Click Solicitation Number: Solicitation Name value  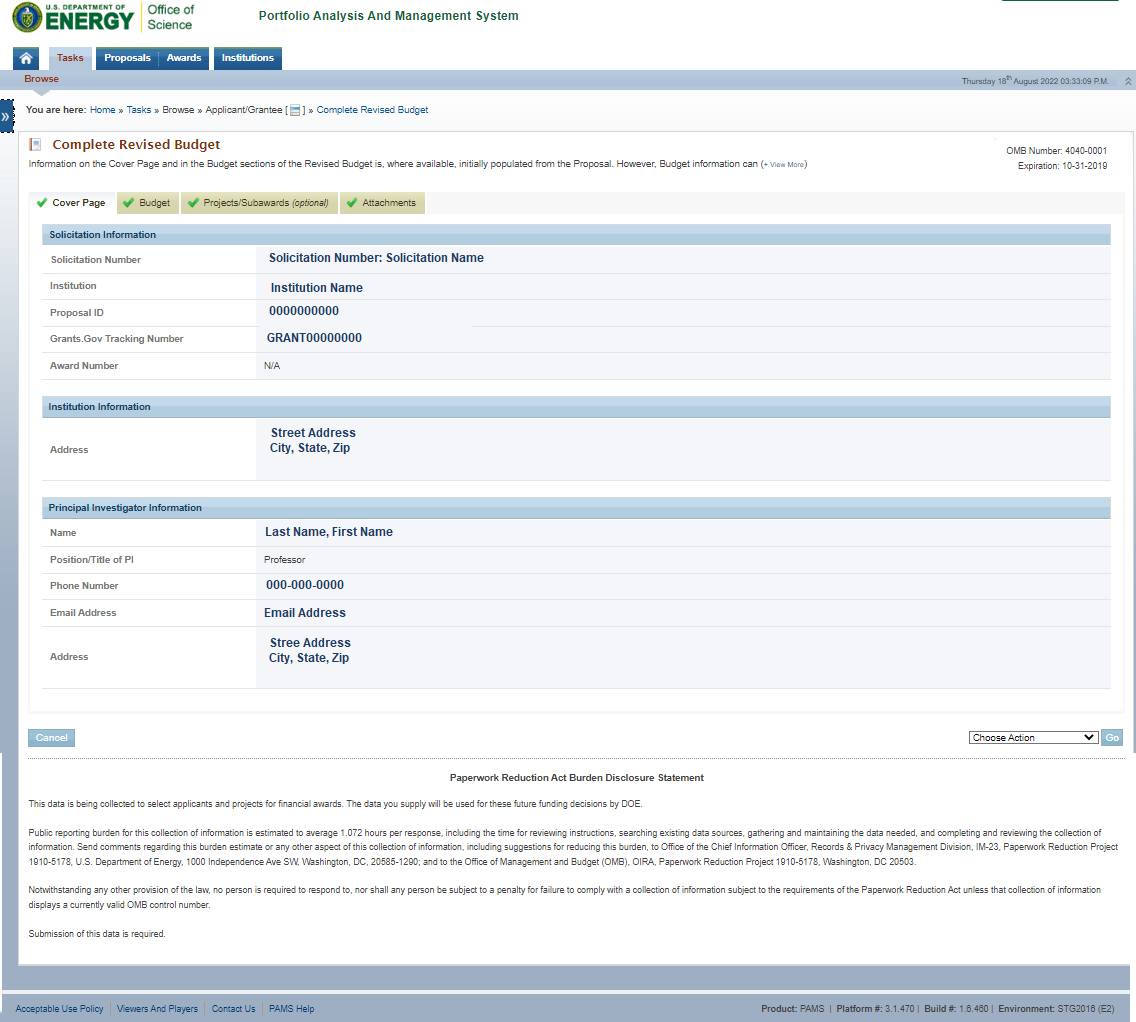pos(376,258)
